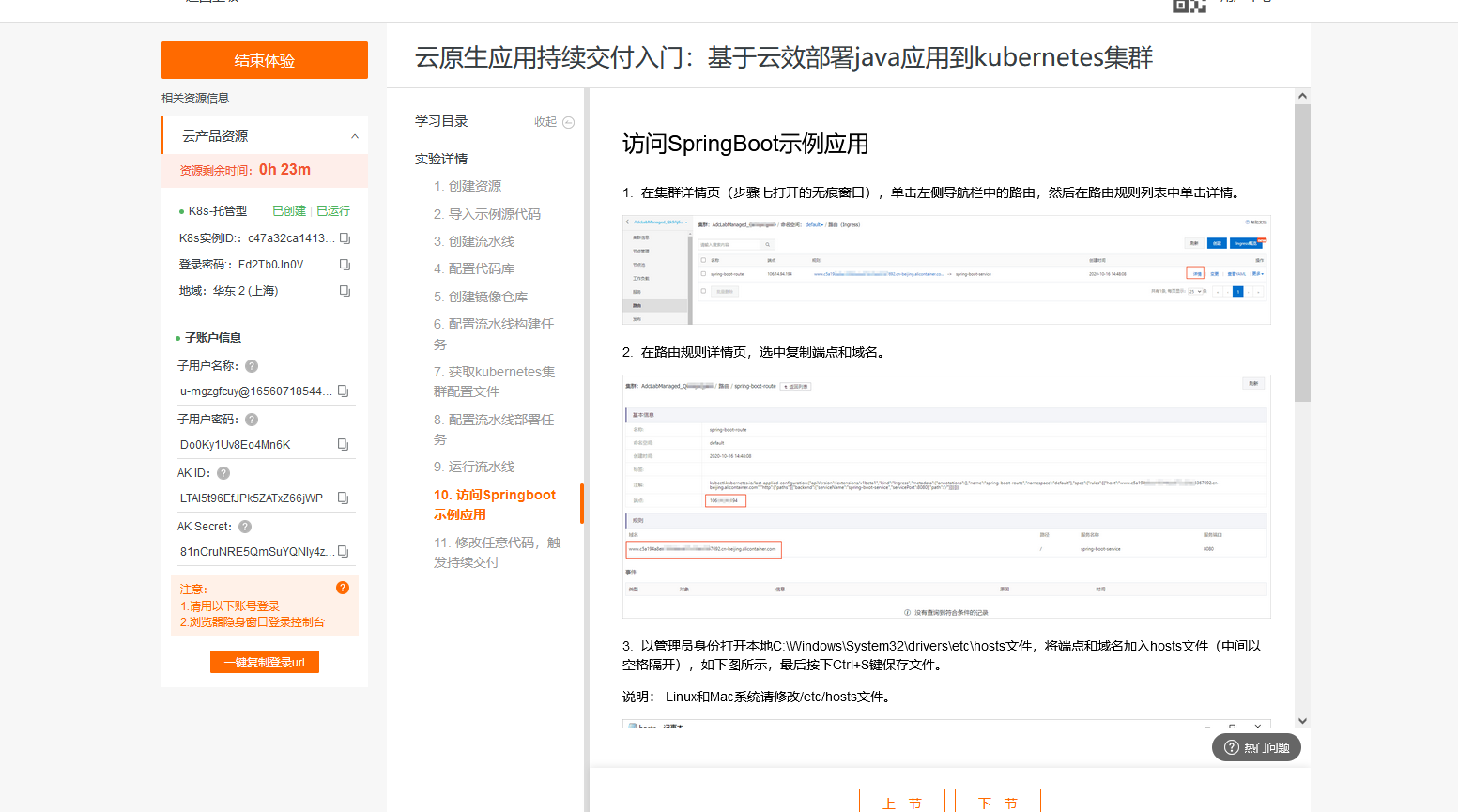Click the scrollbar up arrow
The image size is (1458, 812).
click(1302, 96)
